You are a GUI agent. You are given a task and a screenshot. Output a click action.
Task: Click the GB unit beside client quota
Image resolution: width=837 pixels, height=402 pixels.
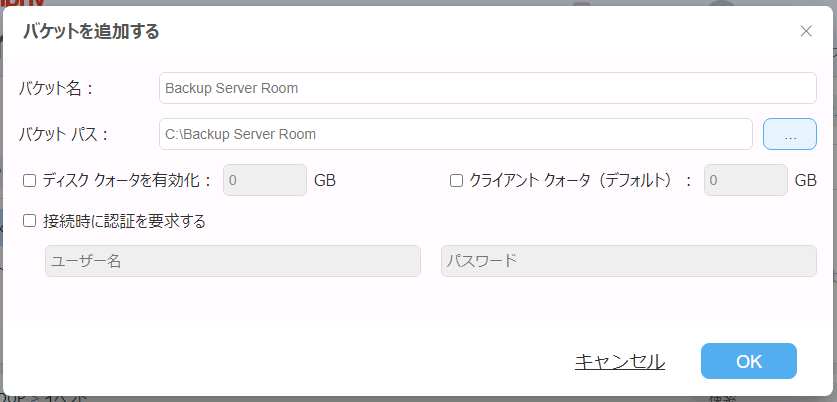(805, 181)
